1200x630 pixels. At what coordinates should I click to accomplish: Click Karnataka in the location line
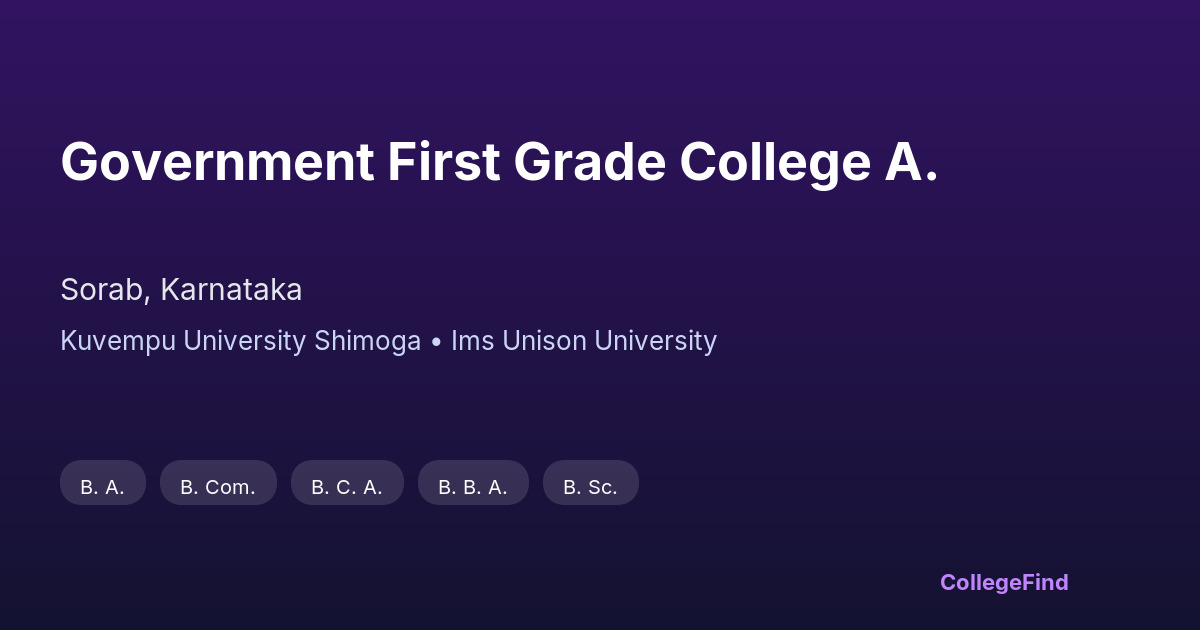pos(231,290)
